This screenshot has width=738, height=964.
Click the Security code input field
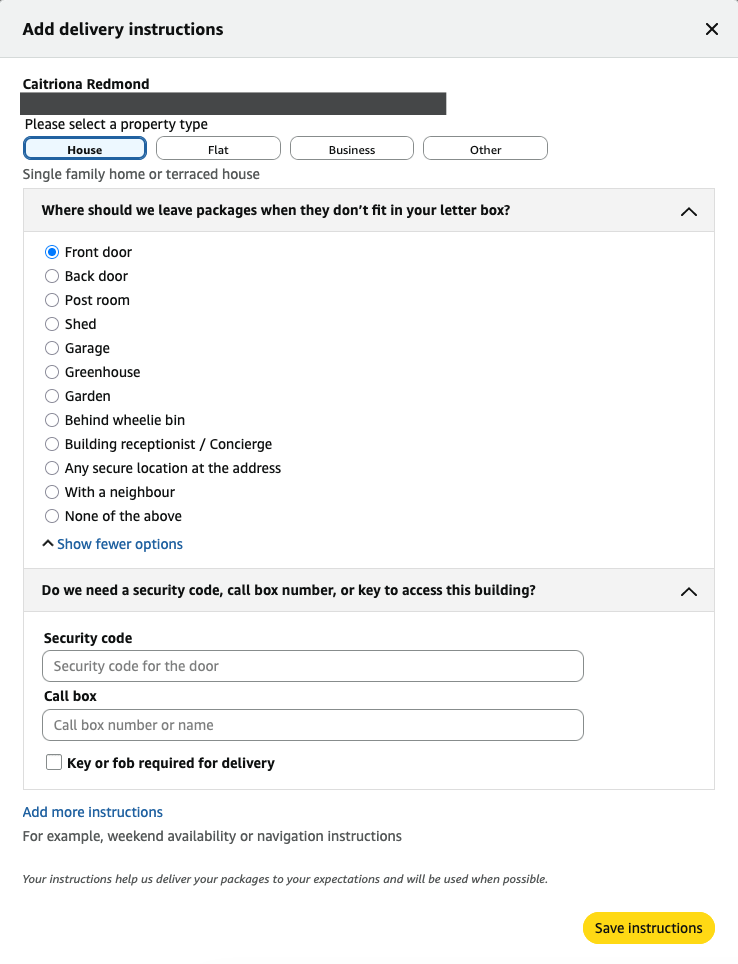(312, 665)
